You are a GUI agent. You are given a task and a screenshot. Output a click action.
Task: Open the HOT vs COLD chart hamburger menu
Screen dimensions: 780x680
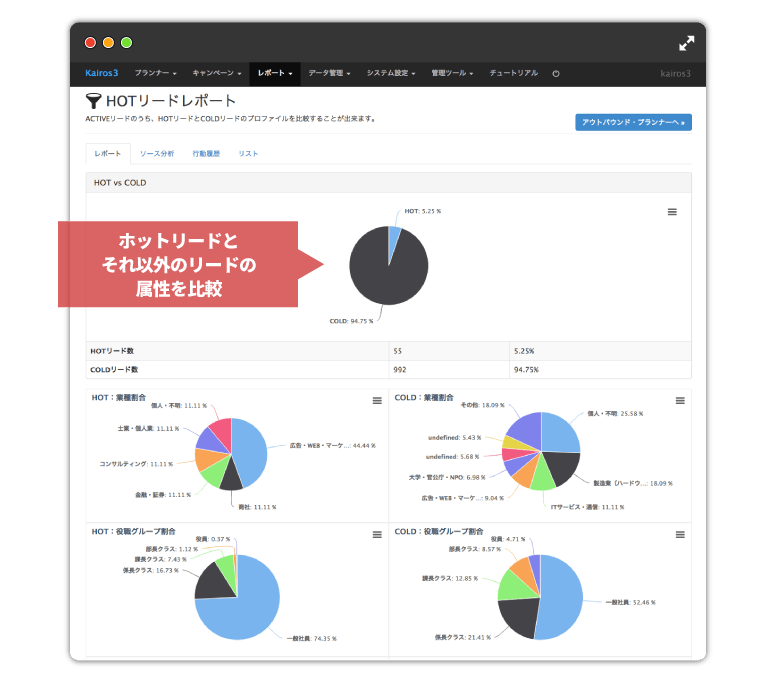[x=672, y=212]
